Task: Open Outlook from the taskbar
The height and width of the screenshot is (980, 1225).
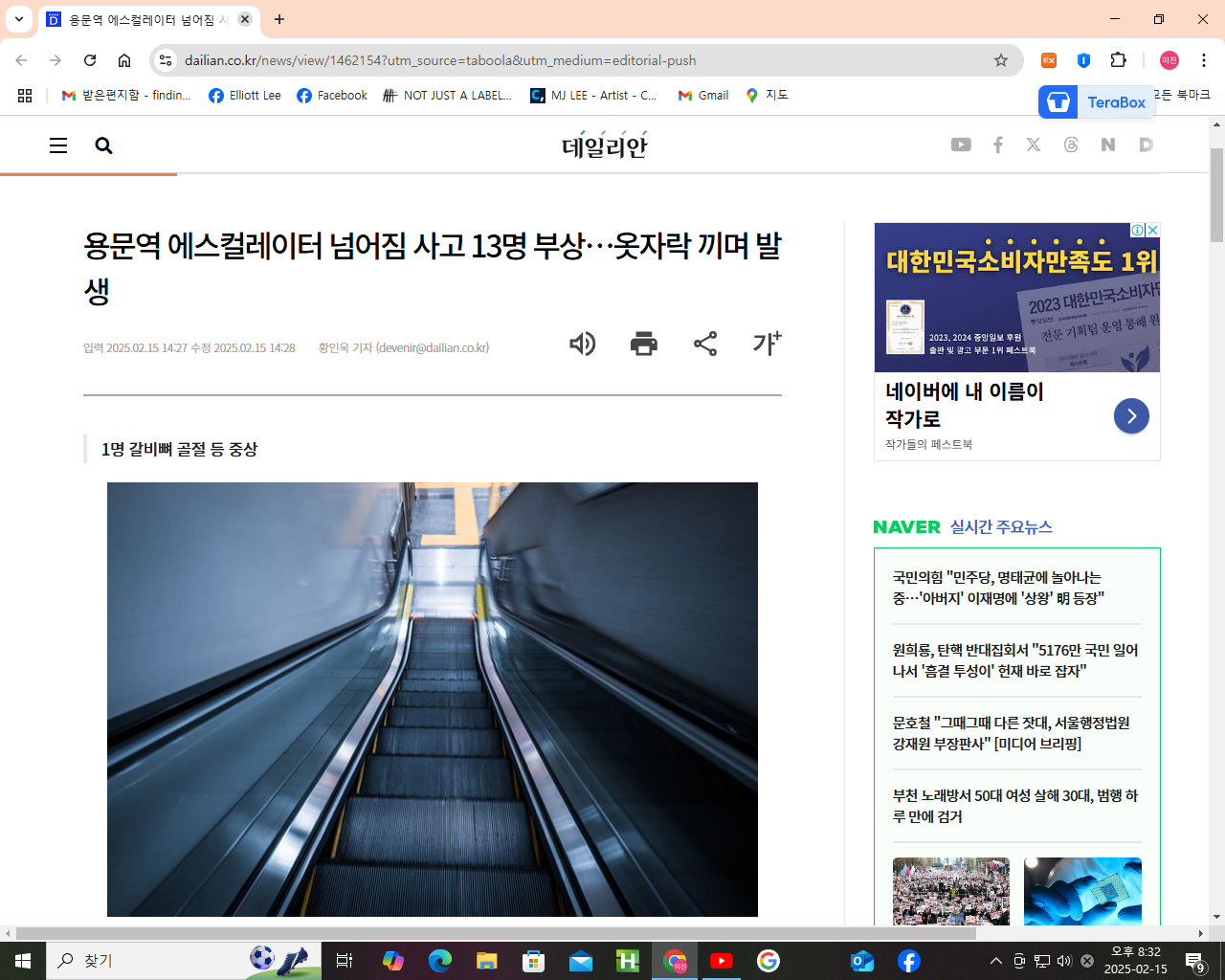Action: click(862, 961)
